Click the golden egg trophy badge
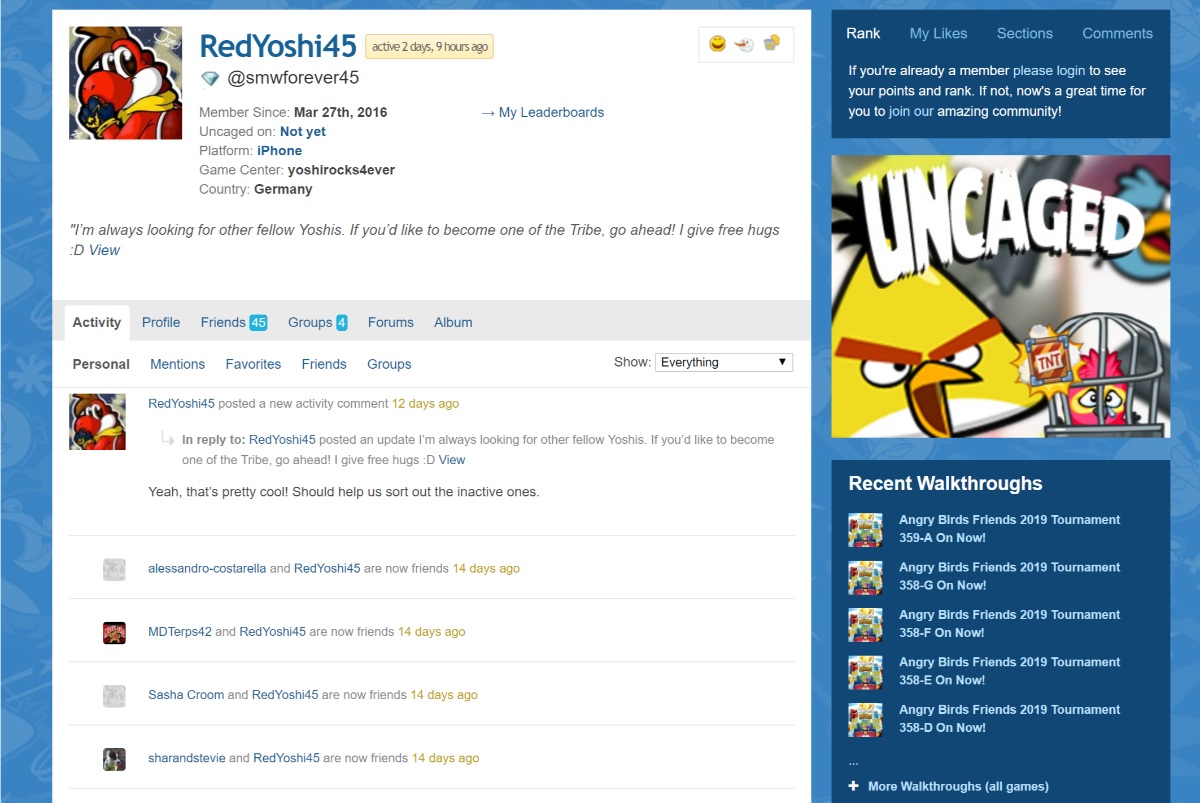 click(x=772, y=43)
